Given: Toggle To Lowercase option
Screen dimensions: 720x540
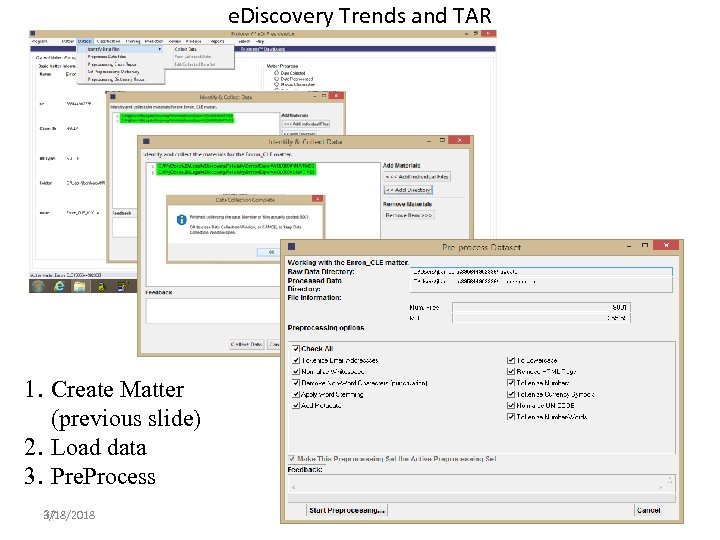Looking at the screenshot, I should click(x=511, y=360).
